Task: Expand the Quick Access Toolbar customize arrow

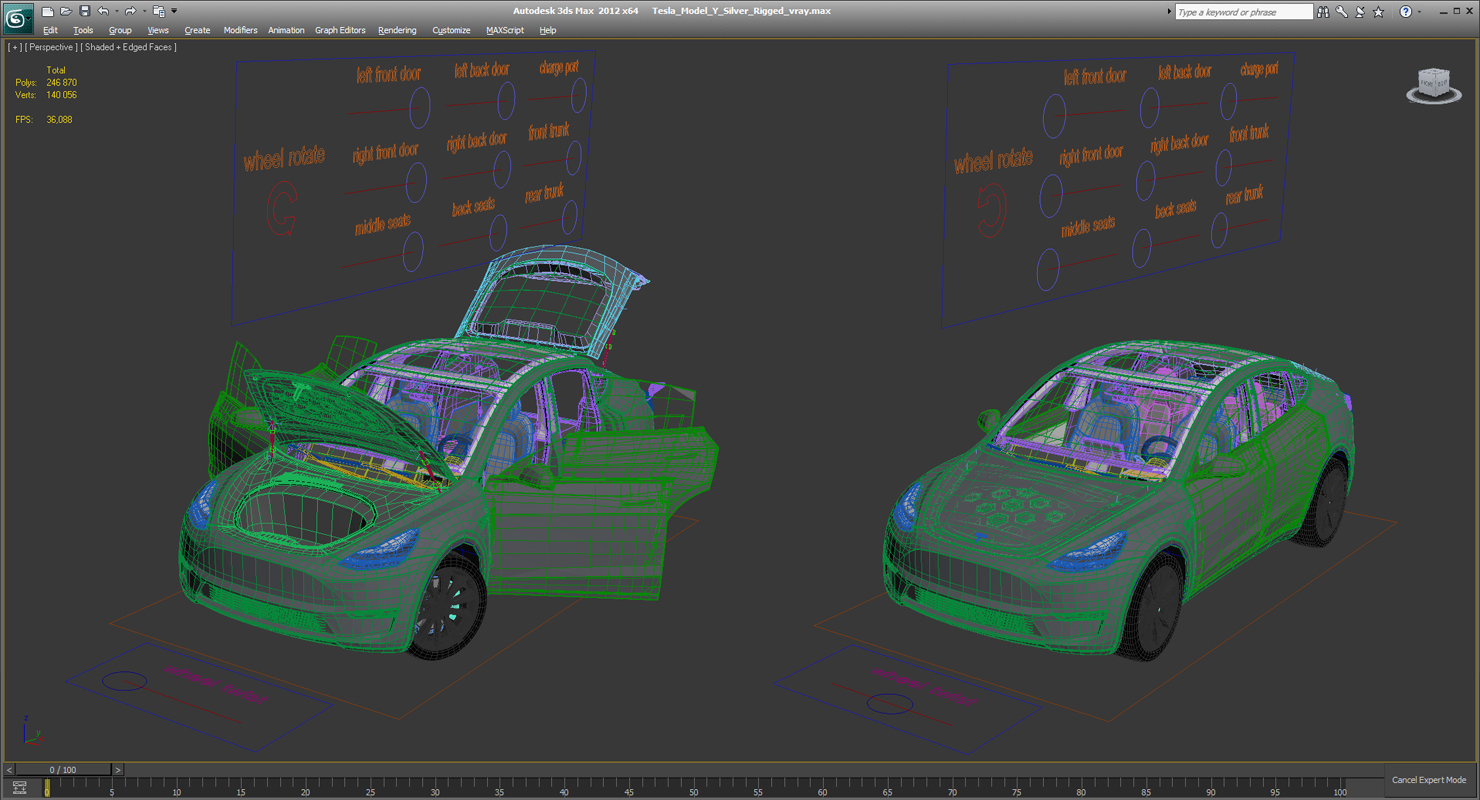Action: (174, 12)
